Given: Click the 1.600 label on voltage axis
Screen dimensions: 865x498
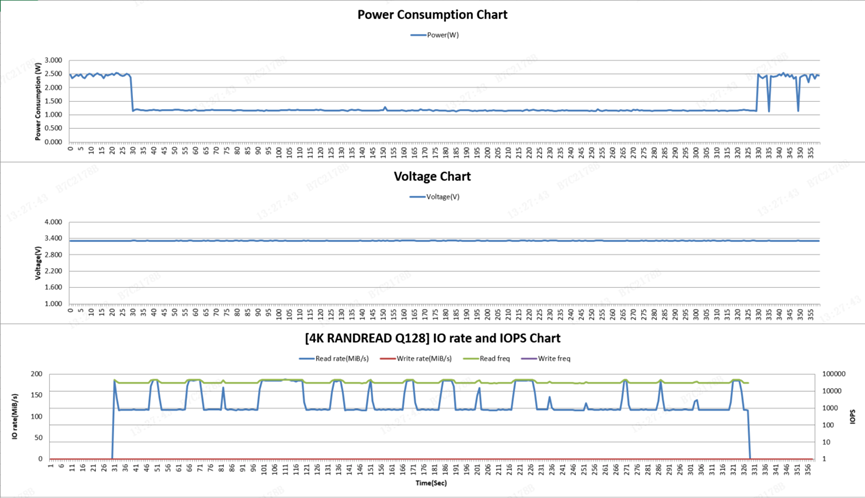Looking at the screenshot, I should point(54,287).
